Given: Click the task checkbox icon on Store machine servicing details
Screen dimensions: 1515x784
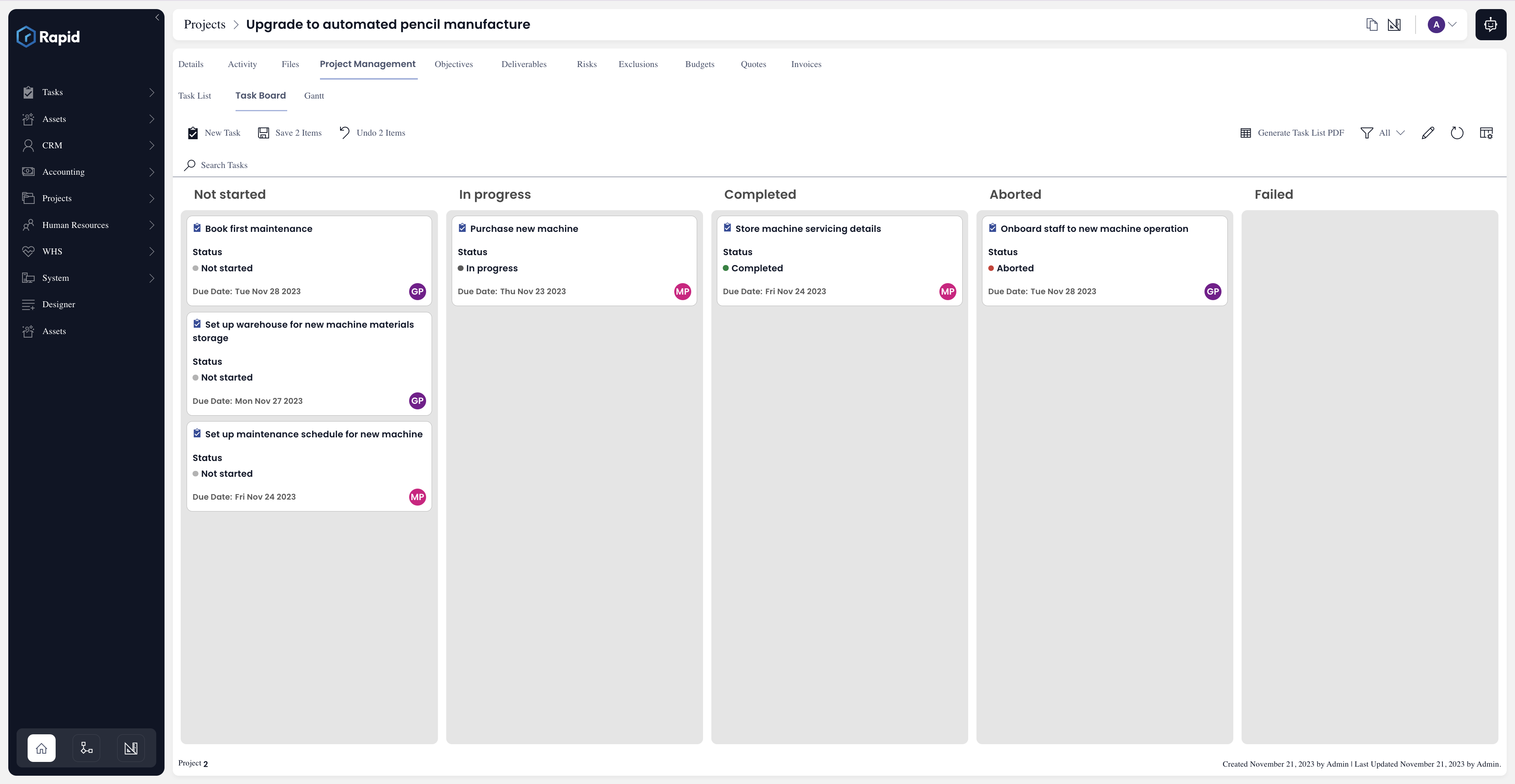Looking at the screenshot, I should coord(728,228).
